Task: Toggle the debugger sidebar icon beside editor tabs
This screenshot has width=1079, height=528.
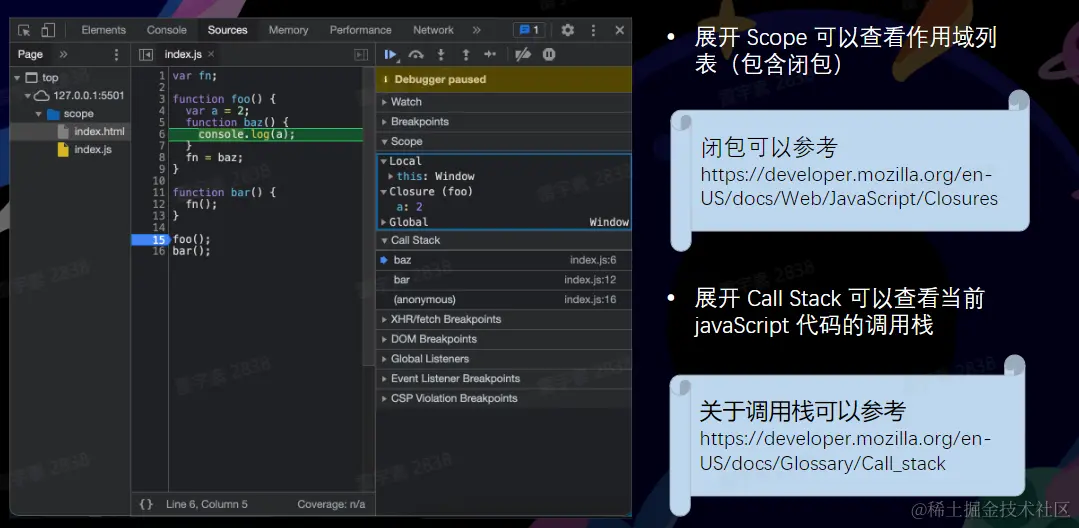Action: click(361, 54)
